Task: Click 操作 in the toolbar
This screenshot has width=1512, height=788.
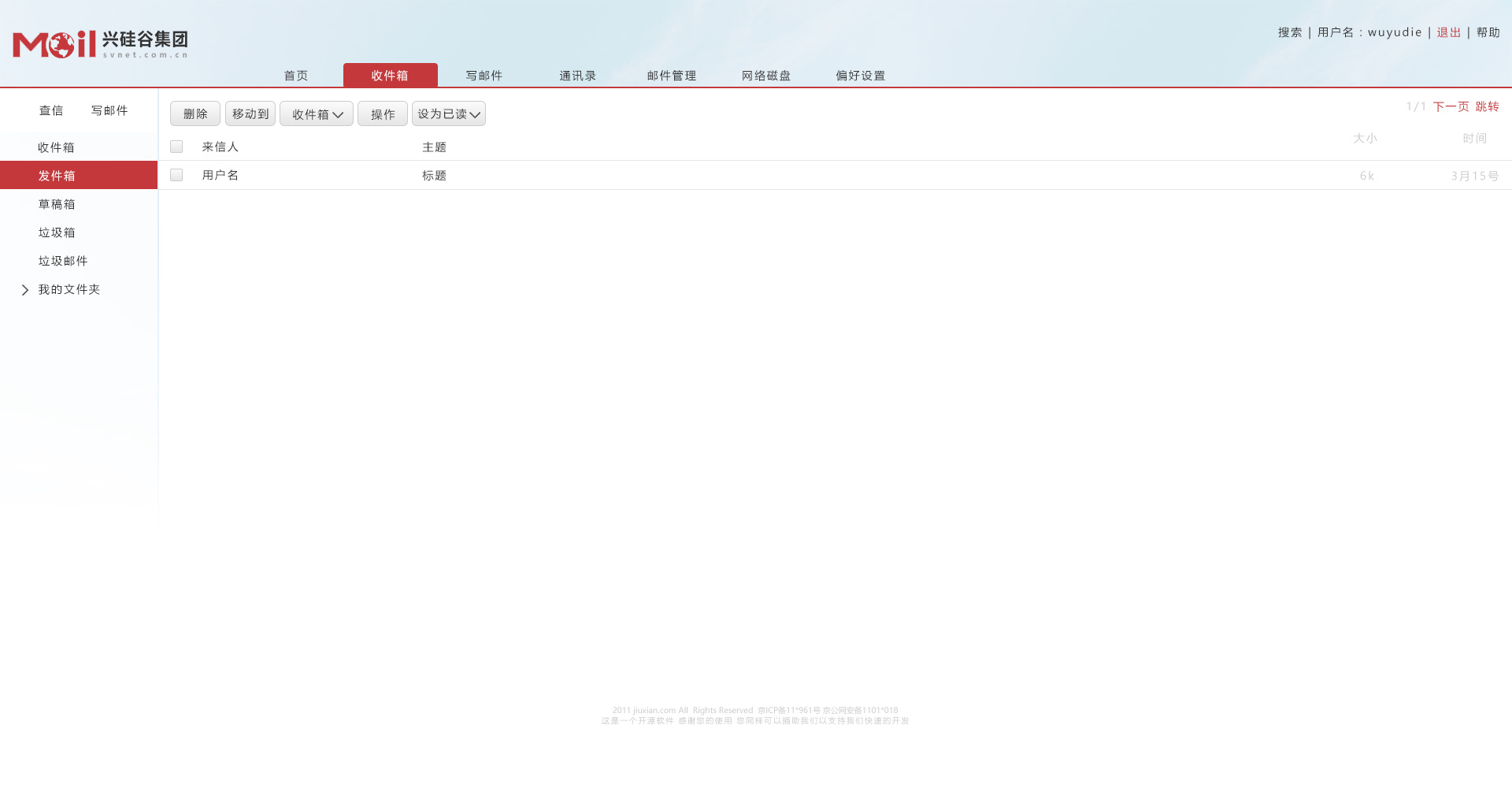Action: click(382, 113)
